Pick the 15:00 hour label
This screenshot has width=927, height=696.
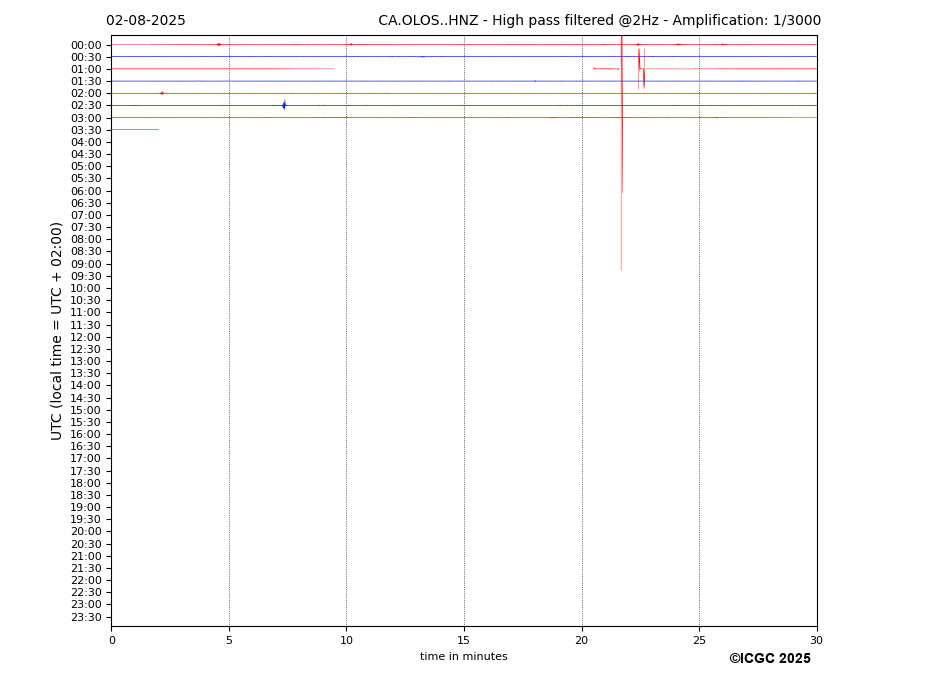click(x=86, y=410)
